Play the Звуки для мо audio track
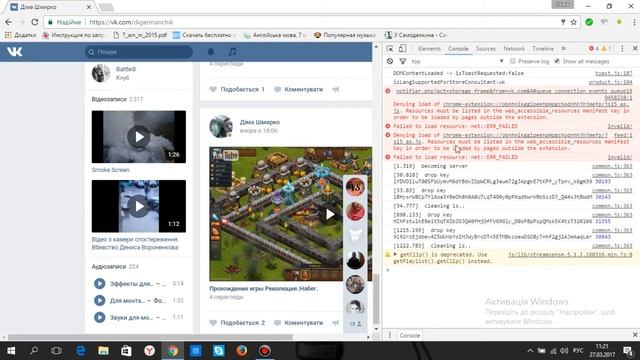Viewport: 640px width, 360px height. coord(100,317)
